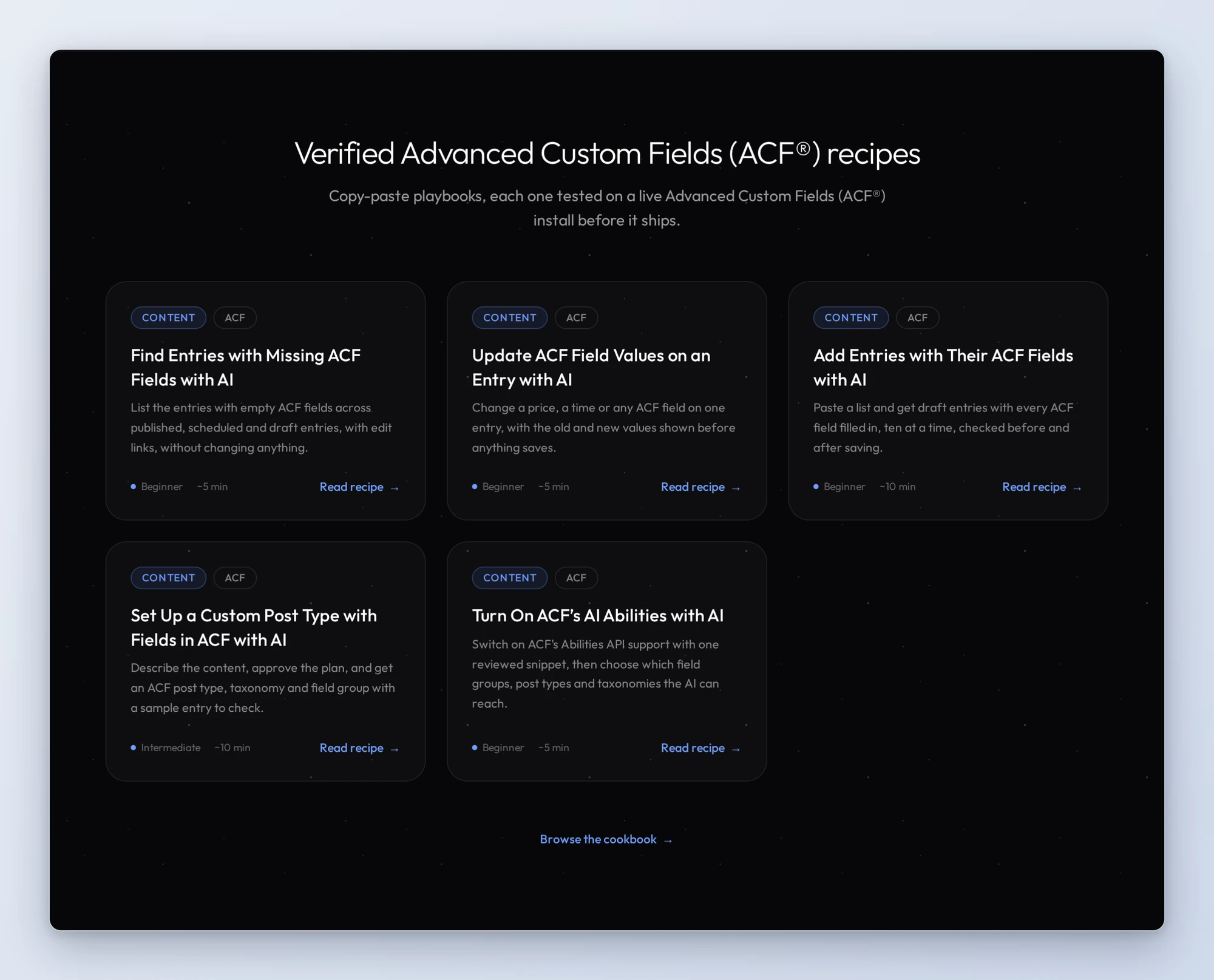Follow the Browse the cookbook link
The height and width of the screenshot is (980, 1214).
tap(606, 839)
